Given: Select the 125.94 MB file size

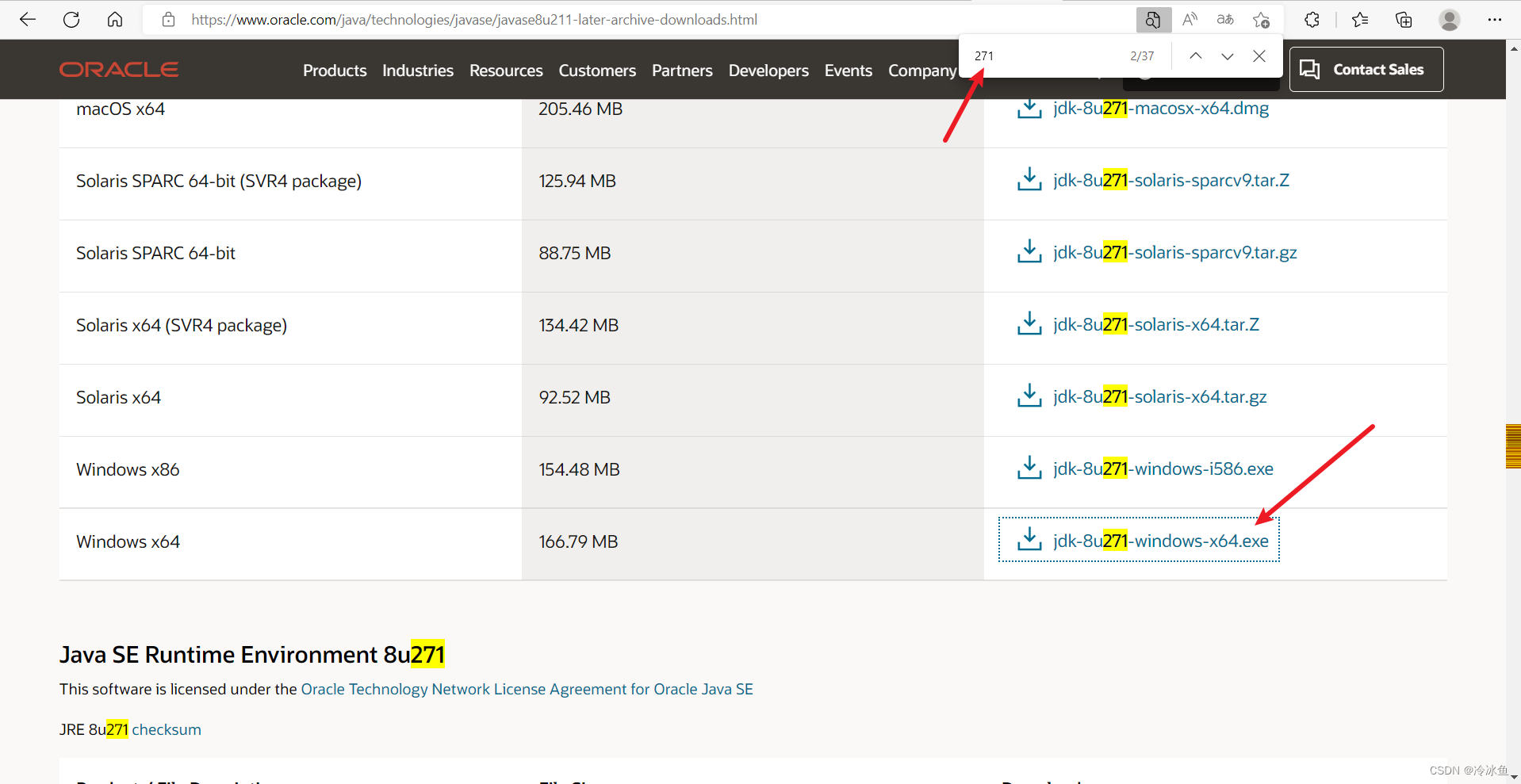Looking at the screenshot, I should pyautogui.click(x=577, y=181).
